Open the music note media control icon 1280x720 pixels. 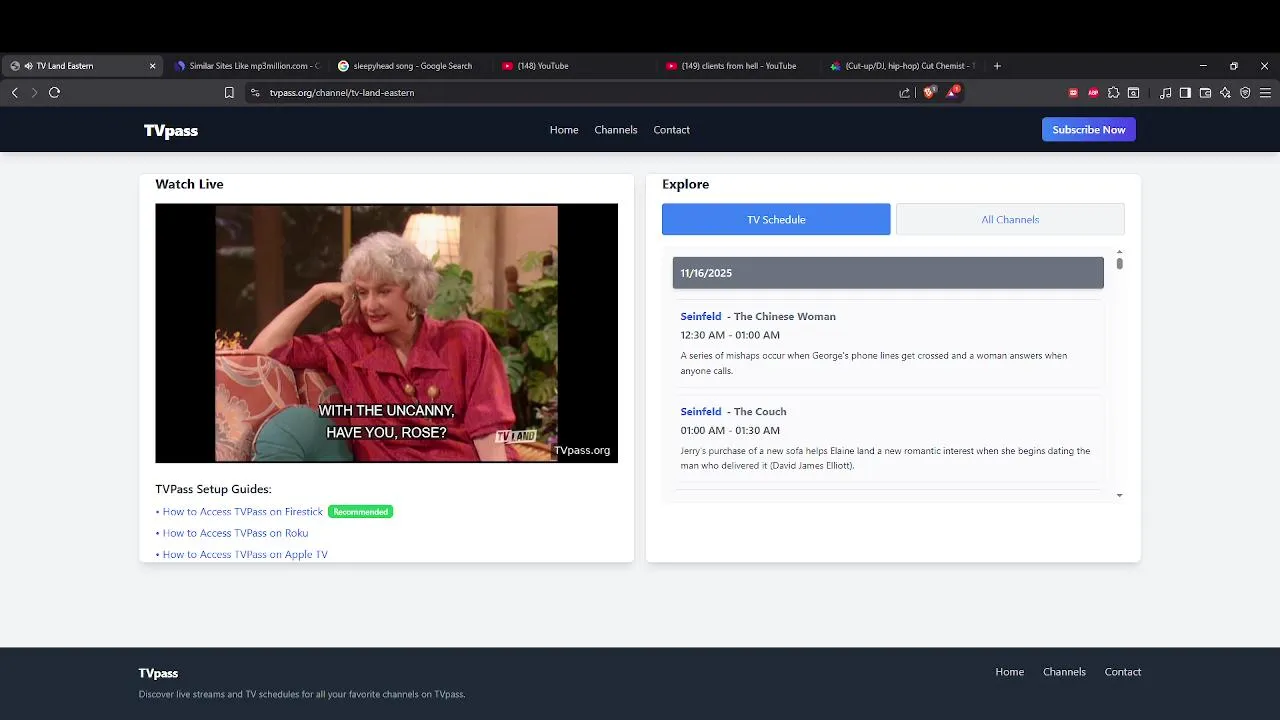click(1165, 92)
